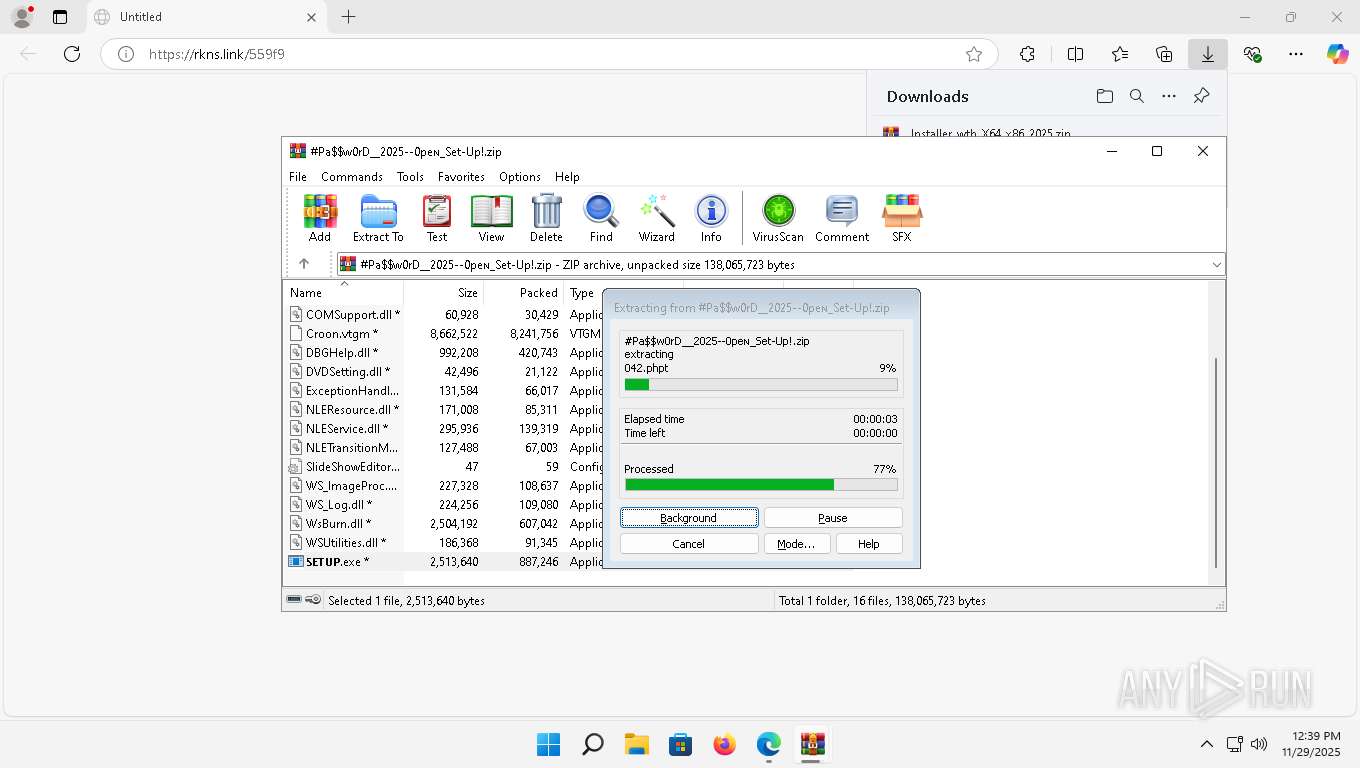Pin the Downloads panel

1202,96
